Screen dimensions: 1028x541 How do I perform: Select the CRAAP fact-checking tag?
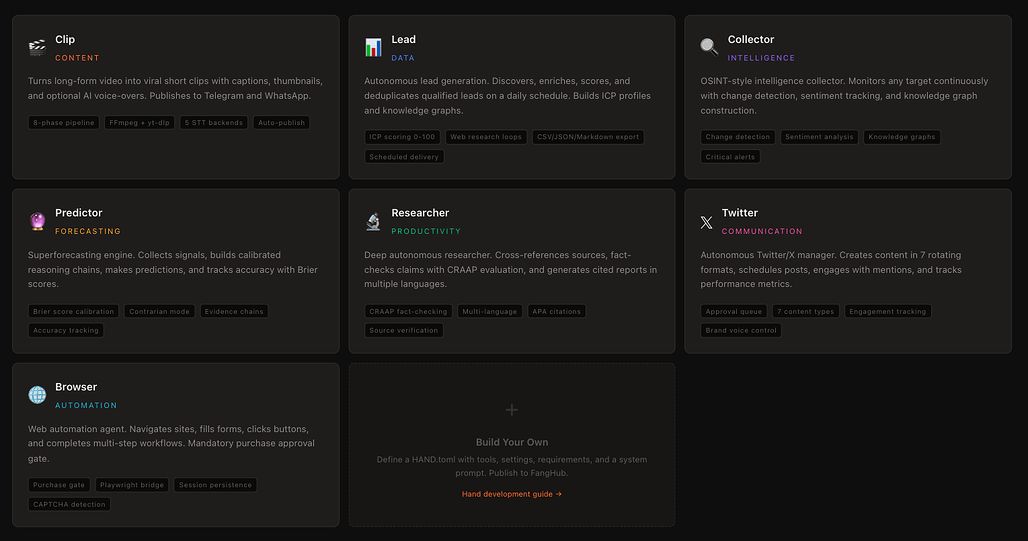pyautogui.click(x=408, y=312)
